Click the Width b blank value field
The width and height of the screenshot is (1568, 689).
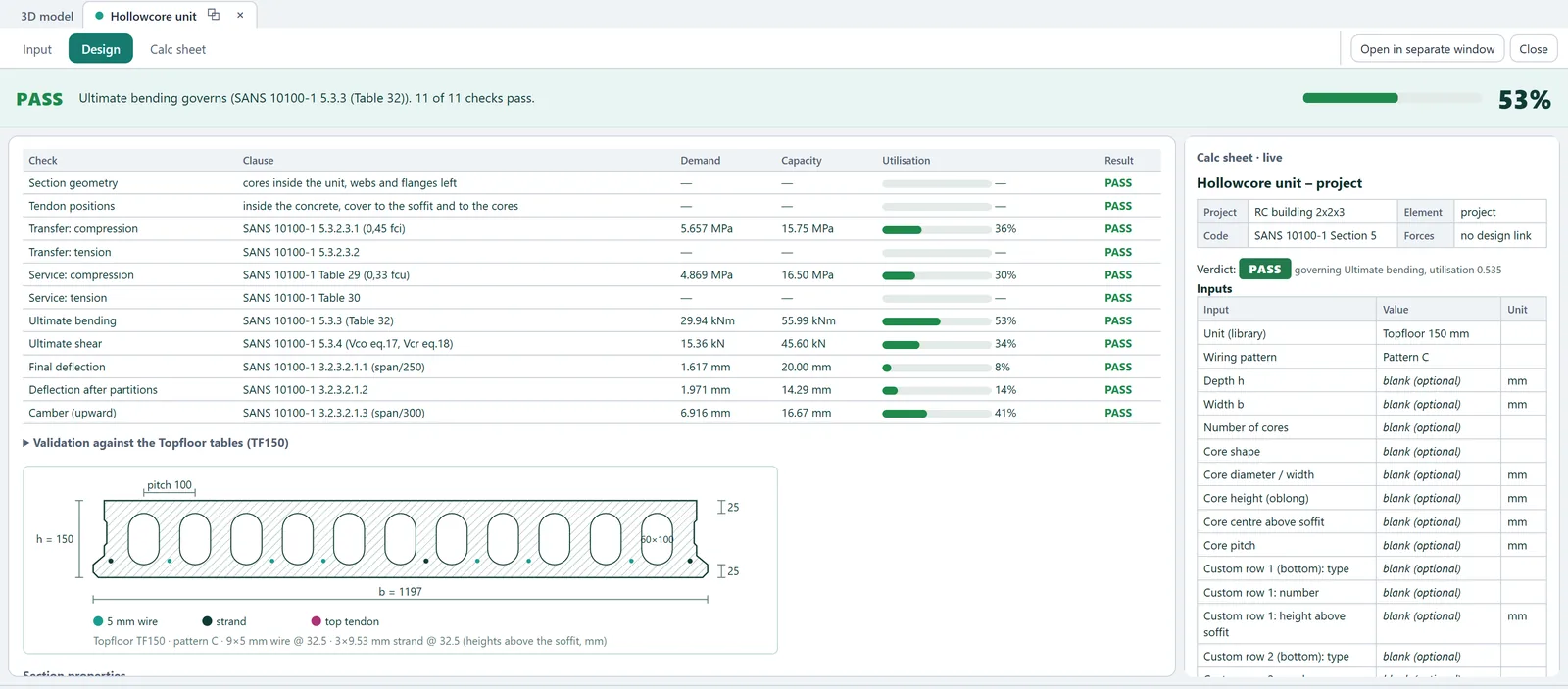(1438, 405)
